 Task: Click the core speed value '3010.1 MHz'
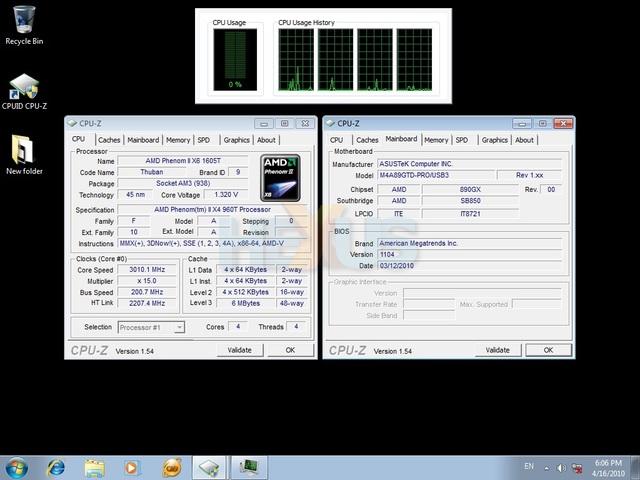coord(147,269)
